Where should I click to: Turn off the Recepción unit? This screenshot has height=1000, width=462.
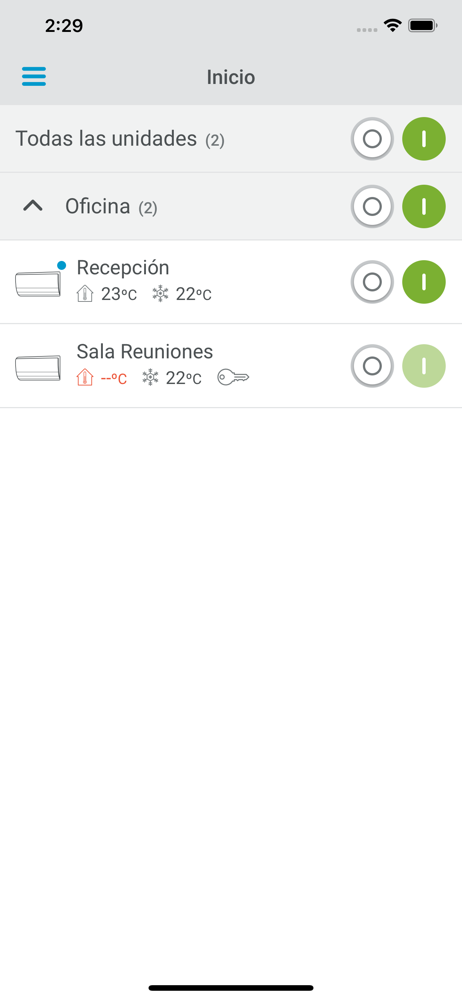click(x=372, y=282)
